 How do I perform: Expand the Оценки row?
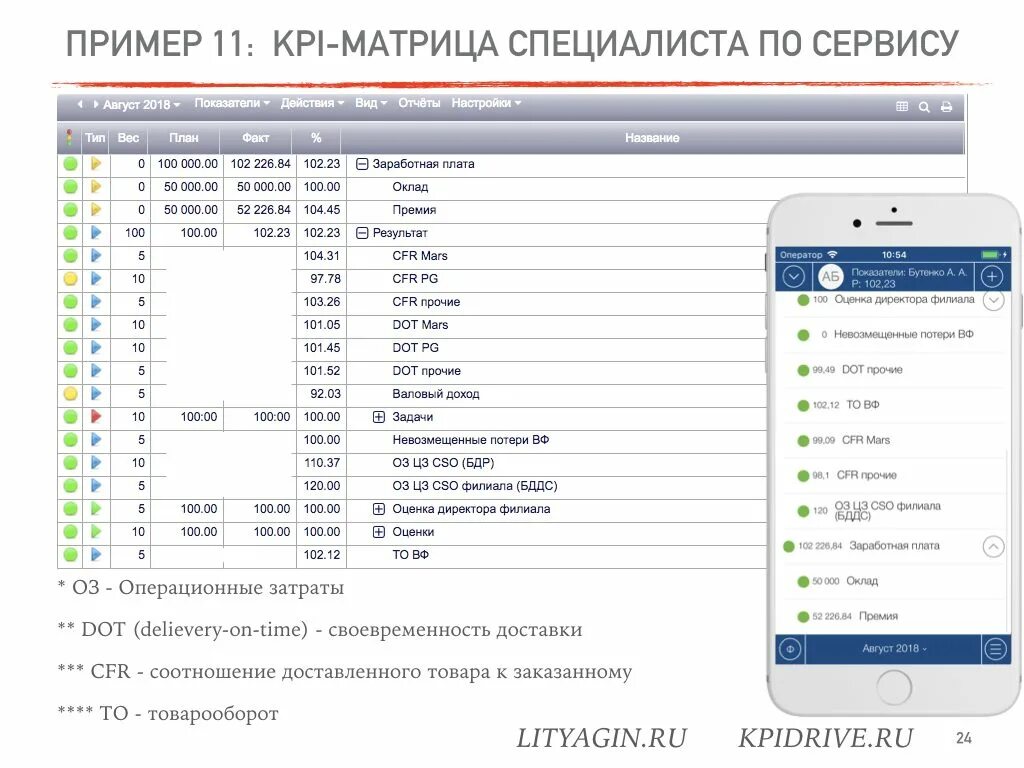(x=378, y=531)
